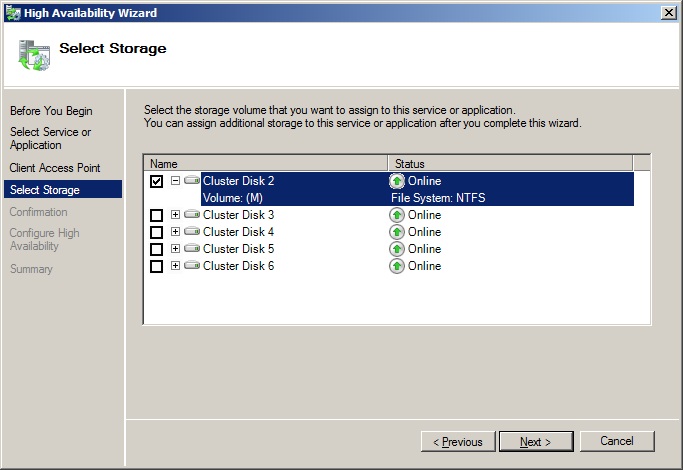Click the Cluster Disk 5 drive icon
The width and height of the screenshot is (683, 470).
(192, 249)
